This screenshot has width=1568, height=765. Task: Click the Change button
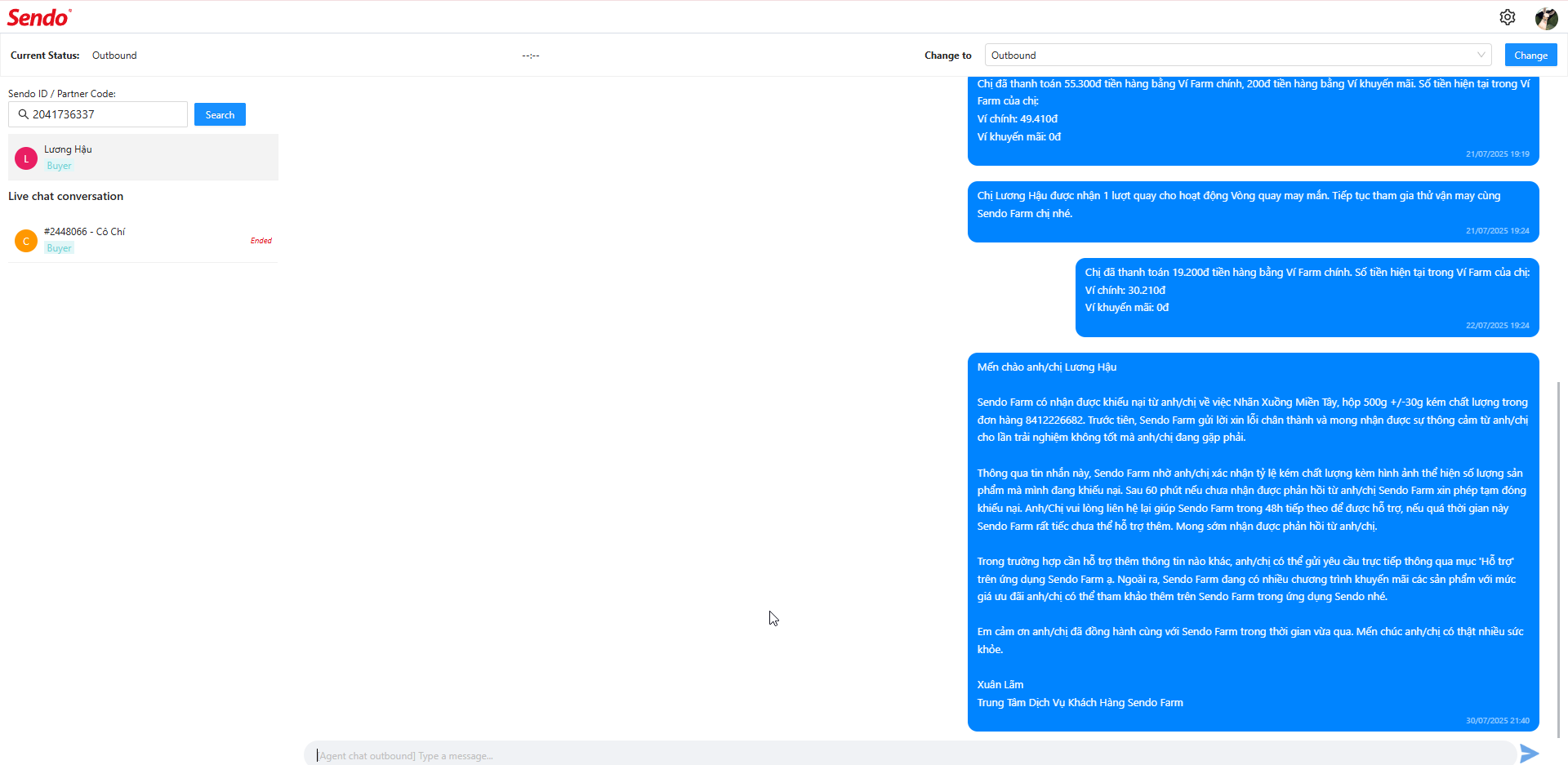coord(1530,55)
